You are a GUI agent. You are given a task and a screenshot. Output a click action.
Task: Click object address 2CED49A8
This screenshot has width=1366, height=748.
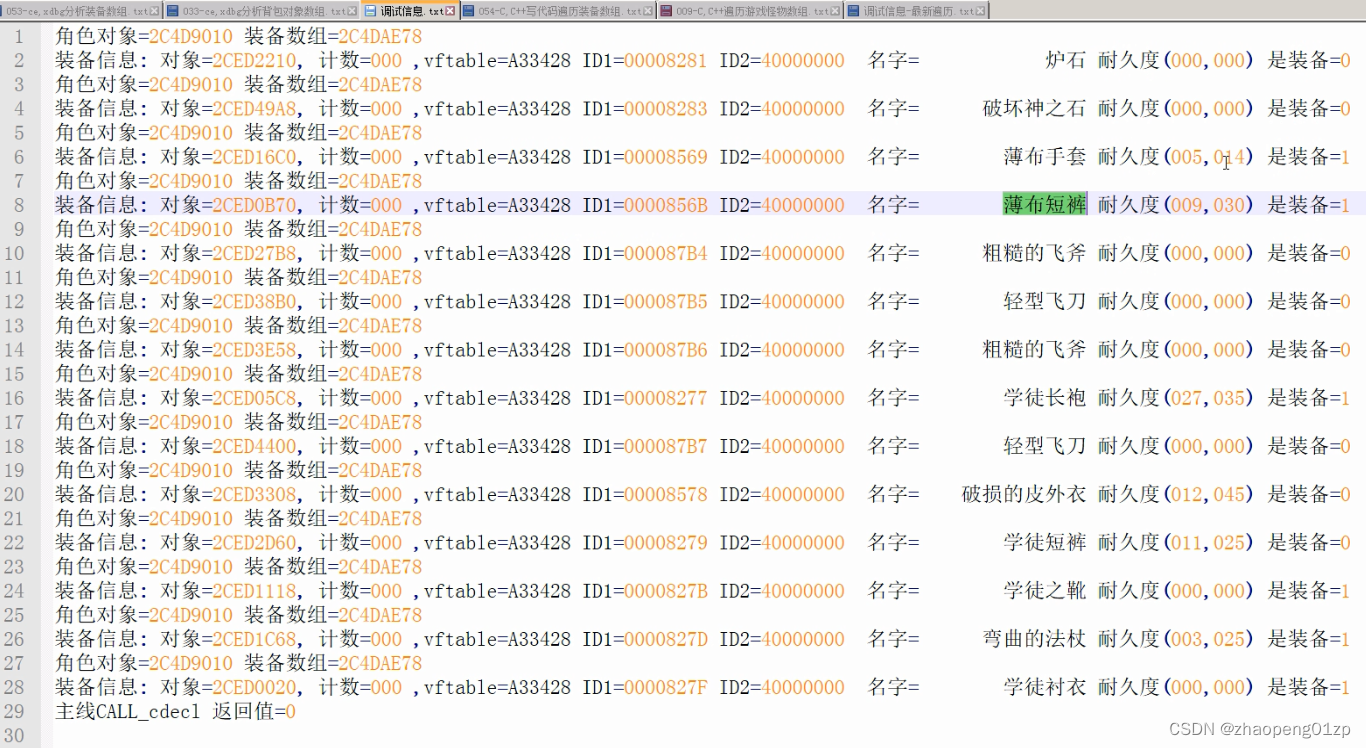[254, 108]
